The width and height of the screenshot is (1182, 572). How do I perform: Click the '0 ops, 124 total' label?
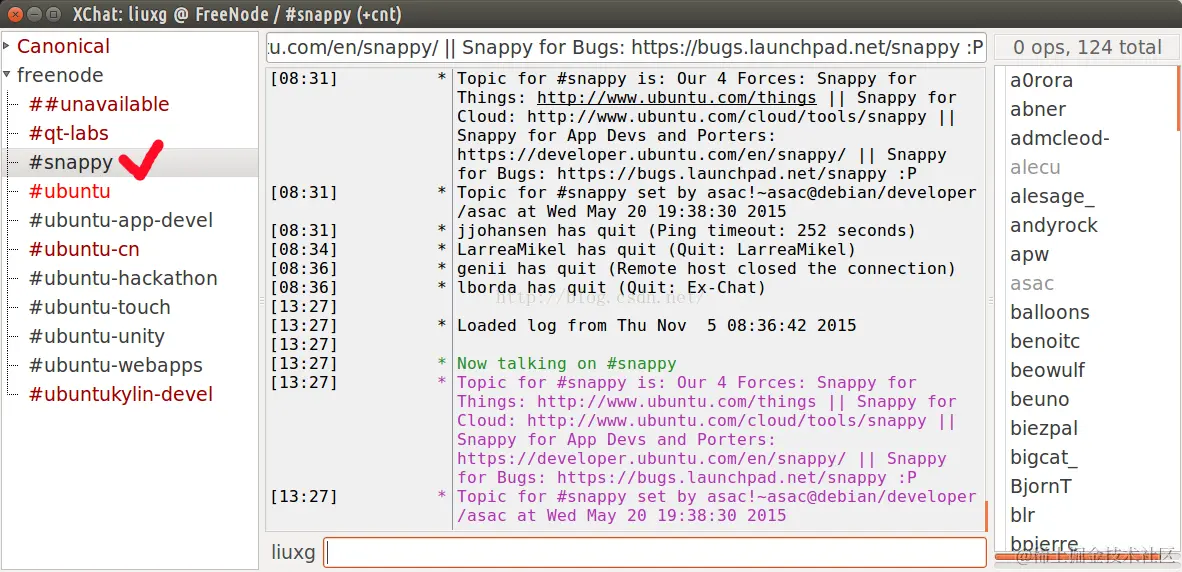pos(1087,48)
